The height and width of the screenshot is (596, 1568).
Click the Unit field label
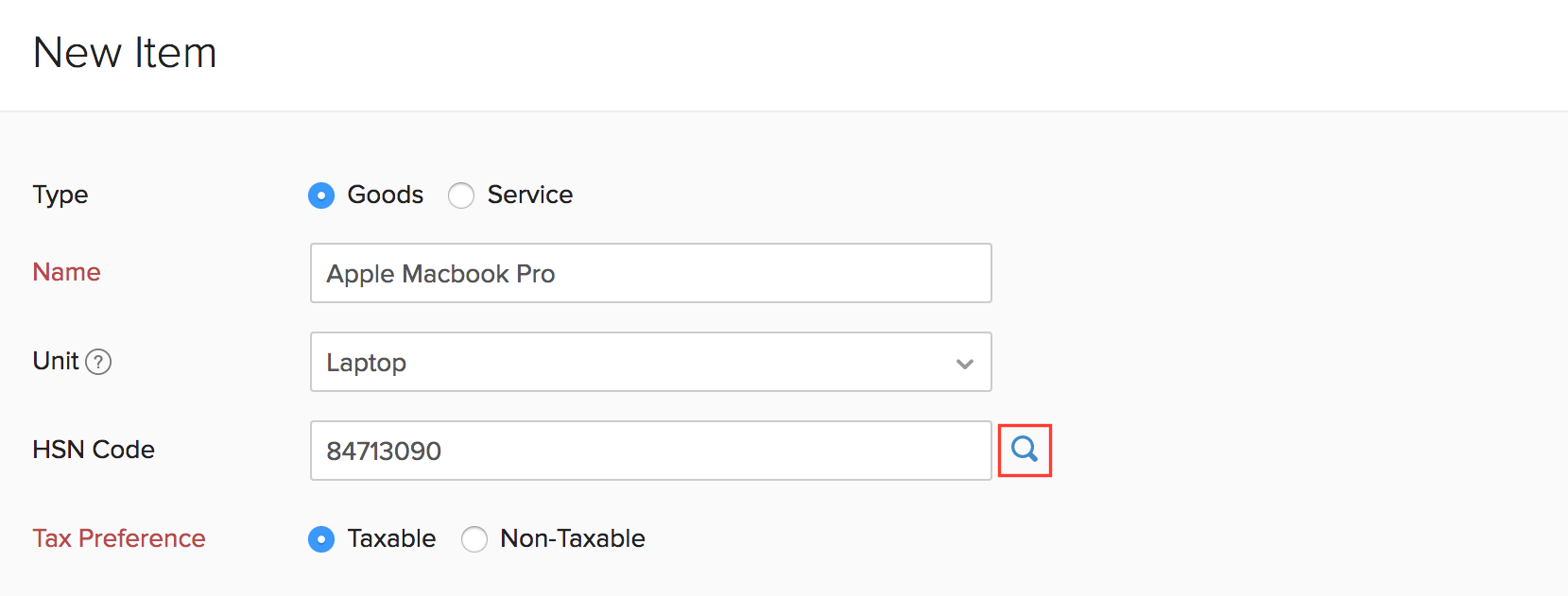tap(55, 361)
